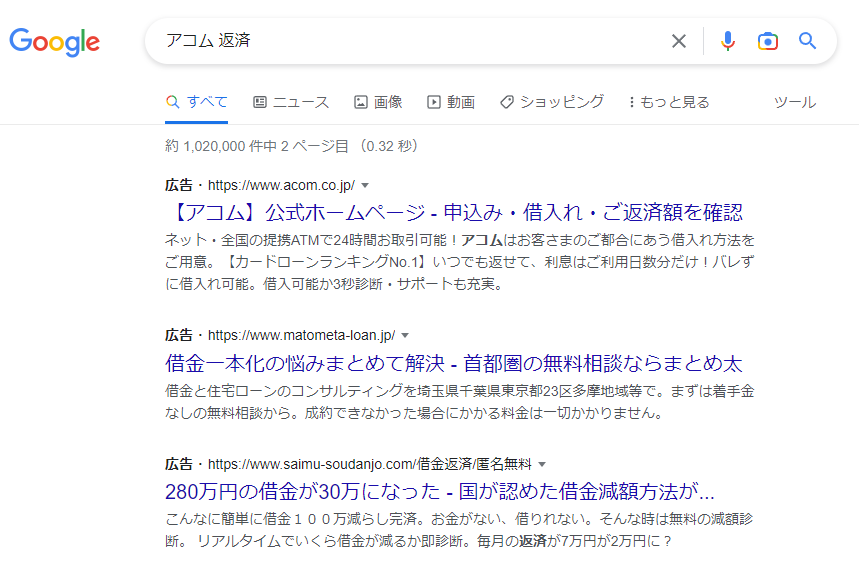Expand the dropdown arrow next to saimu-soudanjo.com URL
The width and height of the screenshot is (859, 570).
click(x=542, y=465)
